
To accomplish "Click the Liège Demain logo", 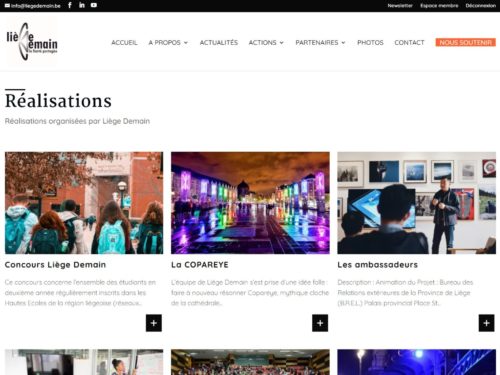I will (x=32, y=42).
